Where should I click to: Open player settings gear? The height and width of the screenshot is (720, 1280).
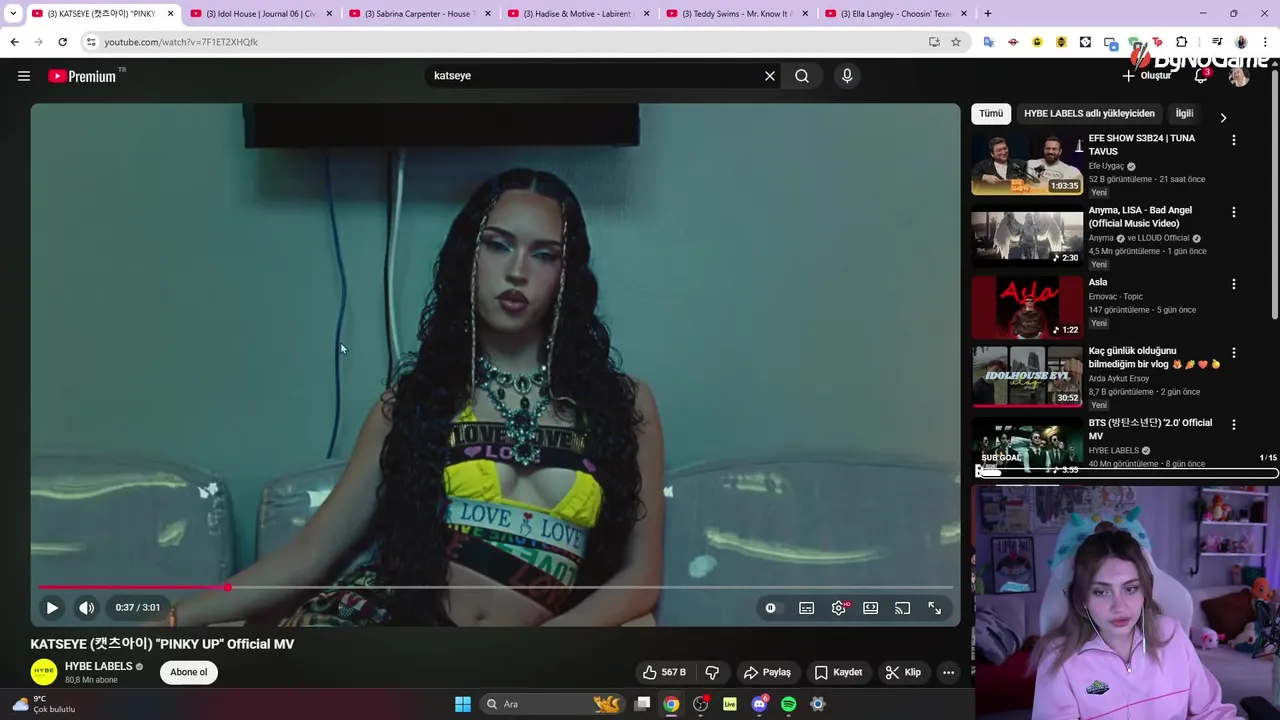839,608
